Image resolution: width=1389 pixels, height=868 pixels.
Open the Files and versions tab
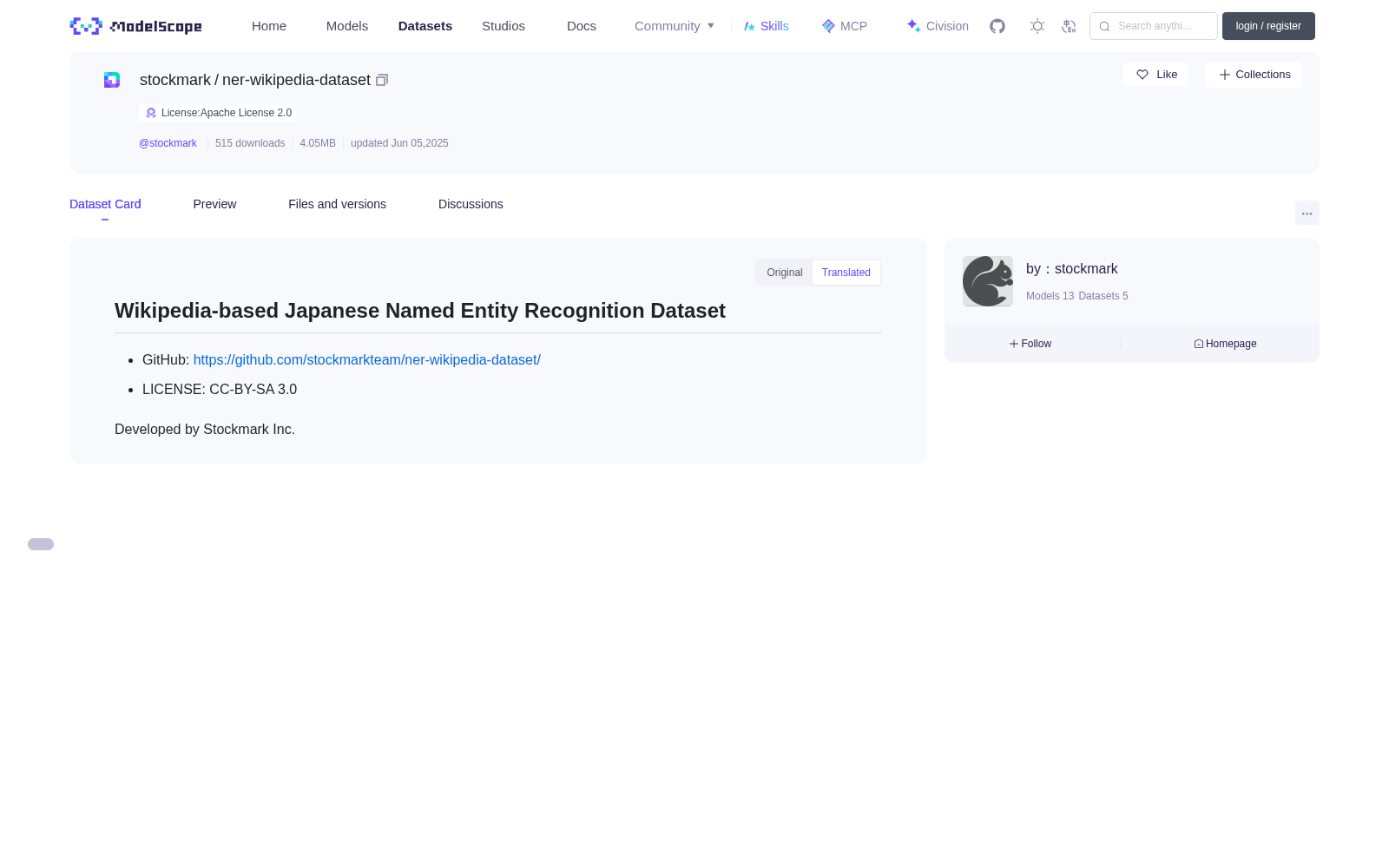click(x=337, y=204)
